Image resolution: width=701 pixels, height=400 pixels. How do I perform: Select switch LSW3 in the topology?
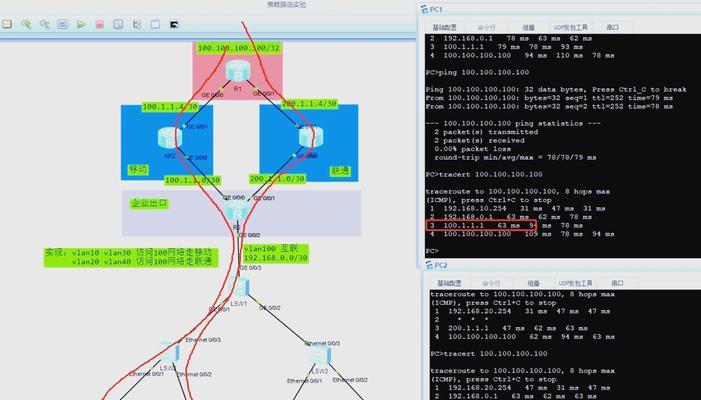[x=321, y=357]
